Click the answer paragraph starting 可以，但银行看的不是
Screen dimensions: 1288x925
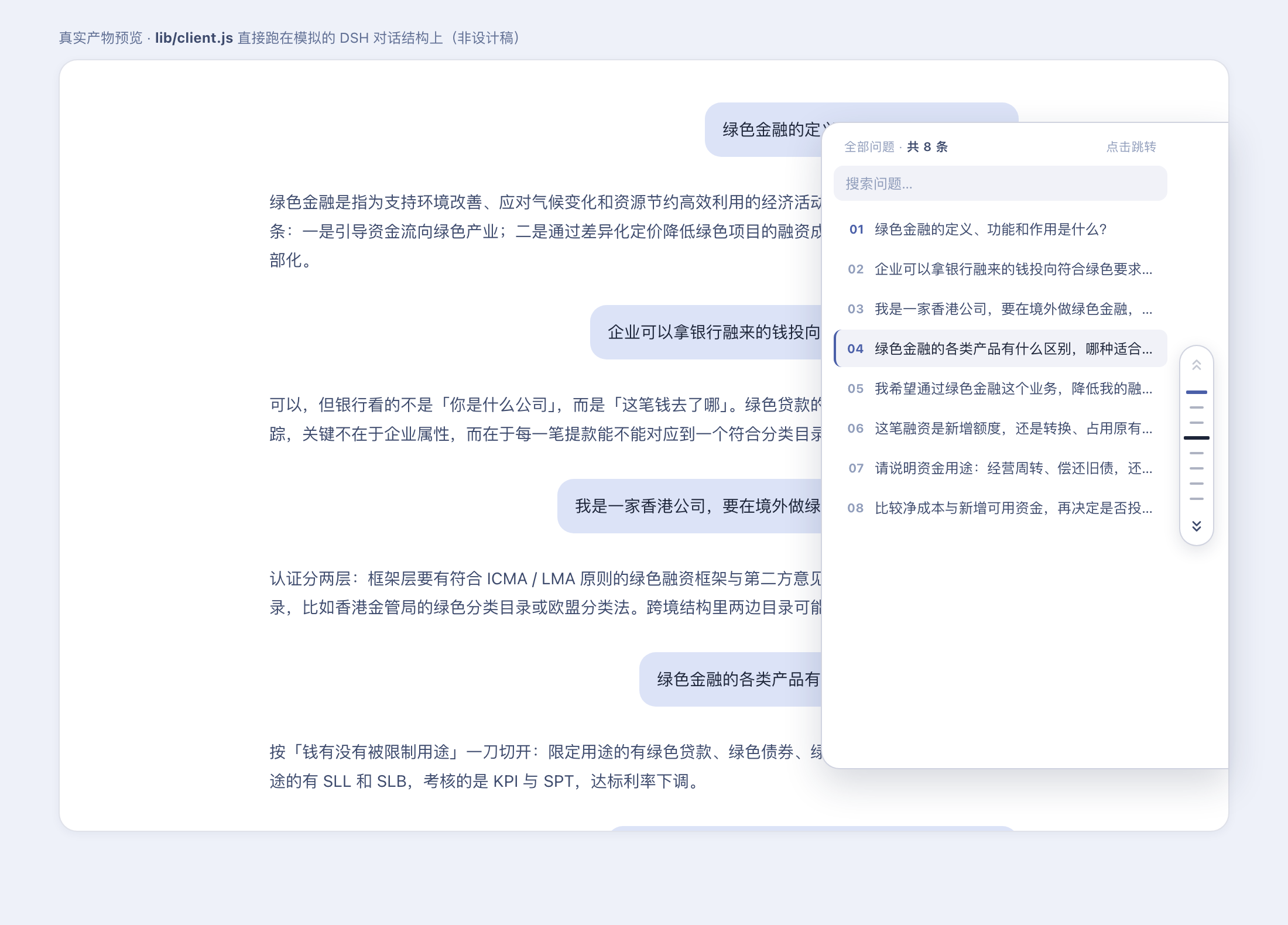coord(545,419)
